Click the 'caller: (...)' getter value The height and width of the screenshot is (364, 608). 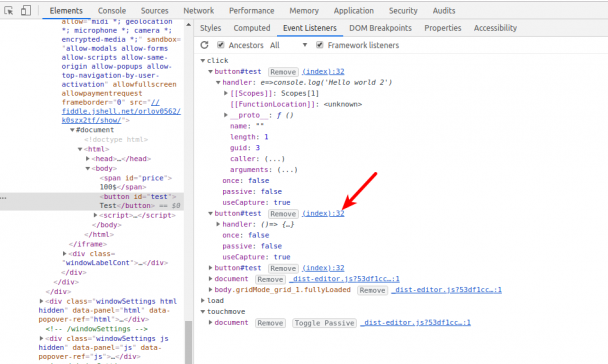[x=275, y=159]
